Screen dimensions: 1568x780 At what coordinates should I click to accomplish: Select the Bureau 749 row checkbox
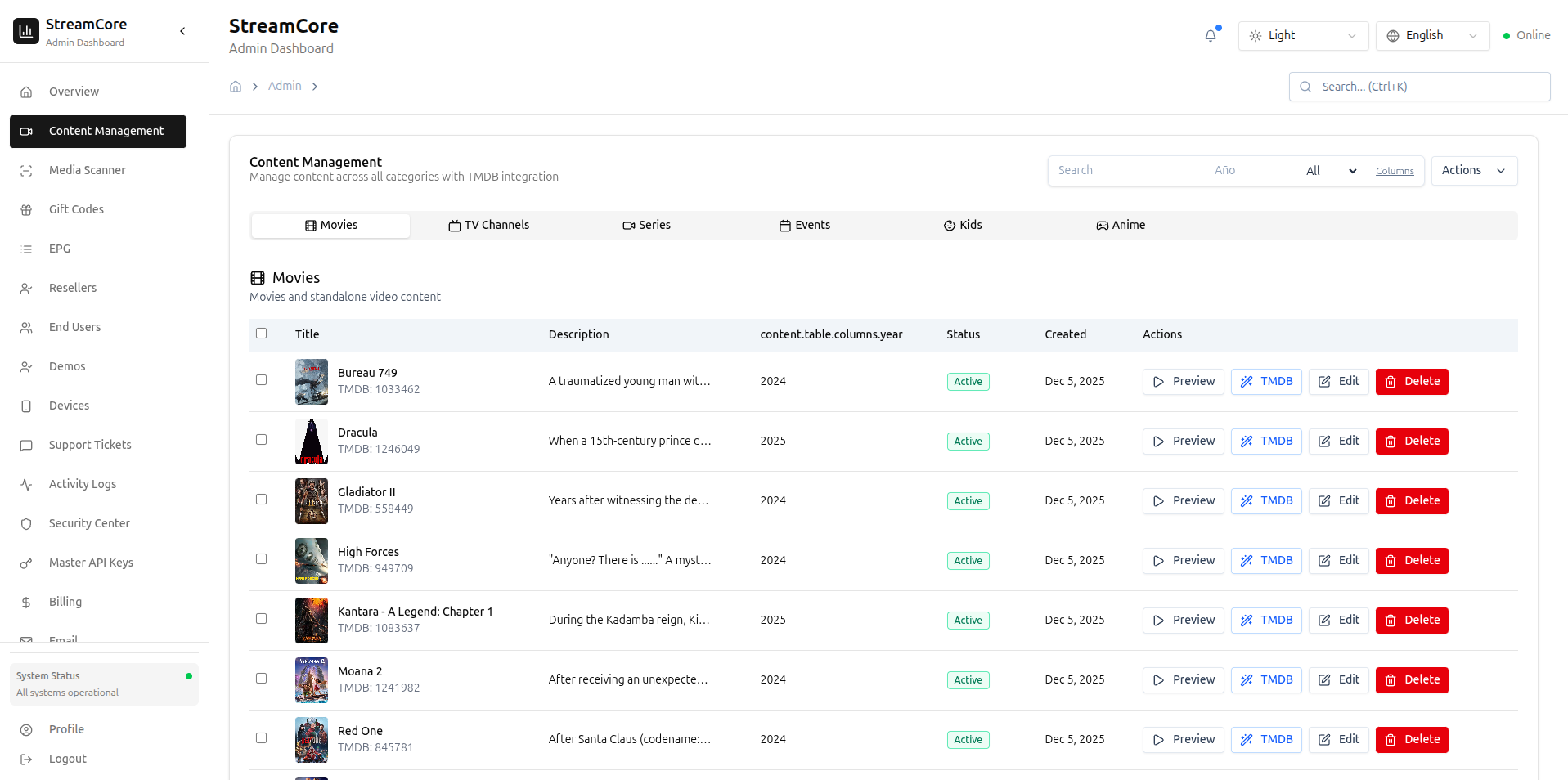[262, 380]
